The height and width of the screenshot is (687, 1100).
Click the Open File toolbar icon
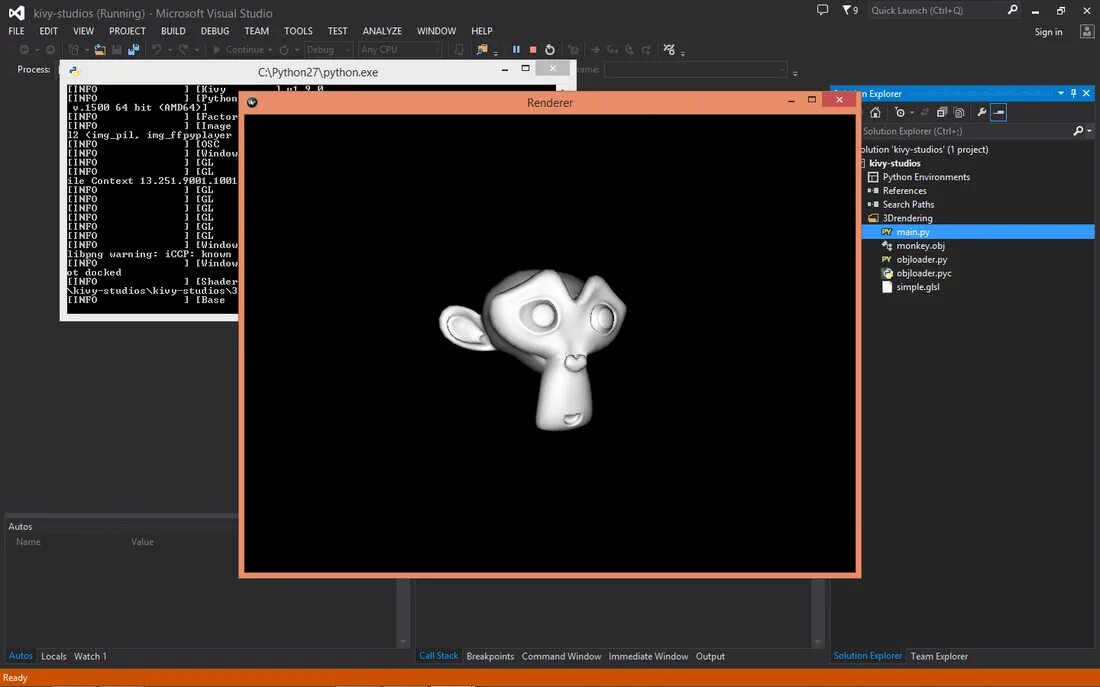click(100, 50)
